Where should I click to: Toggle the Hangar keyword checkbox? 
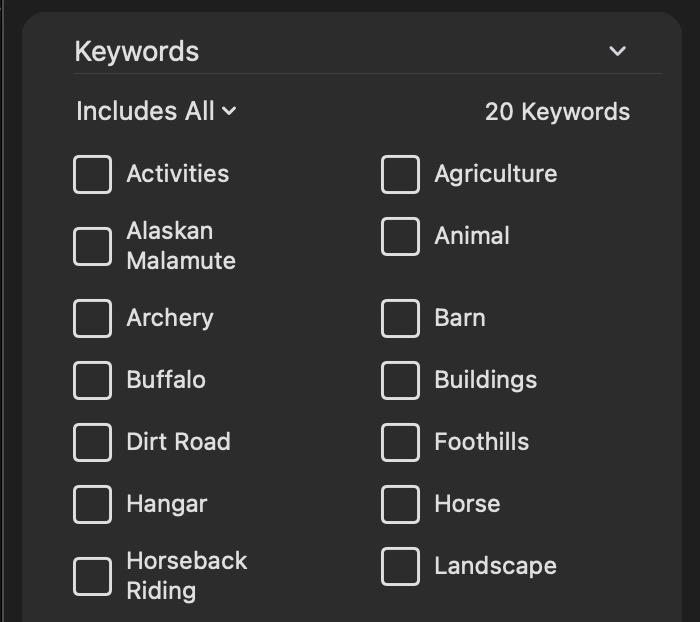point(92,504)
